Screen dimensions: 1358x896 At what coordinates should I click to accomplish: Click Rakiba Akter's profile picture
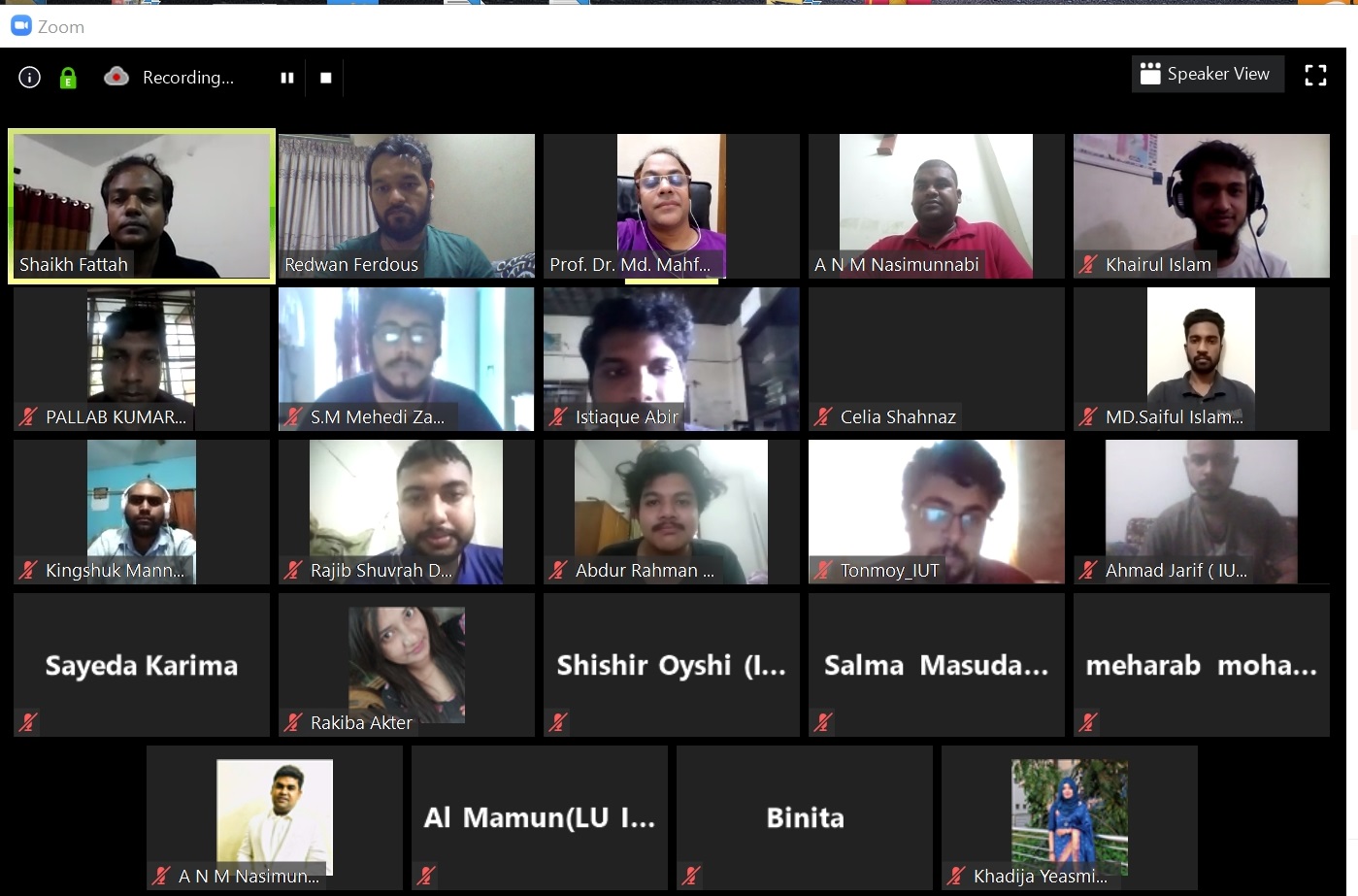(x=407, y=665)
